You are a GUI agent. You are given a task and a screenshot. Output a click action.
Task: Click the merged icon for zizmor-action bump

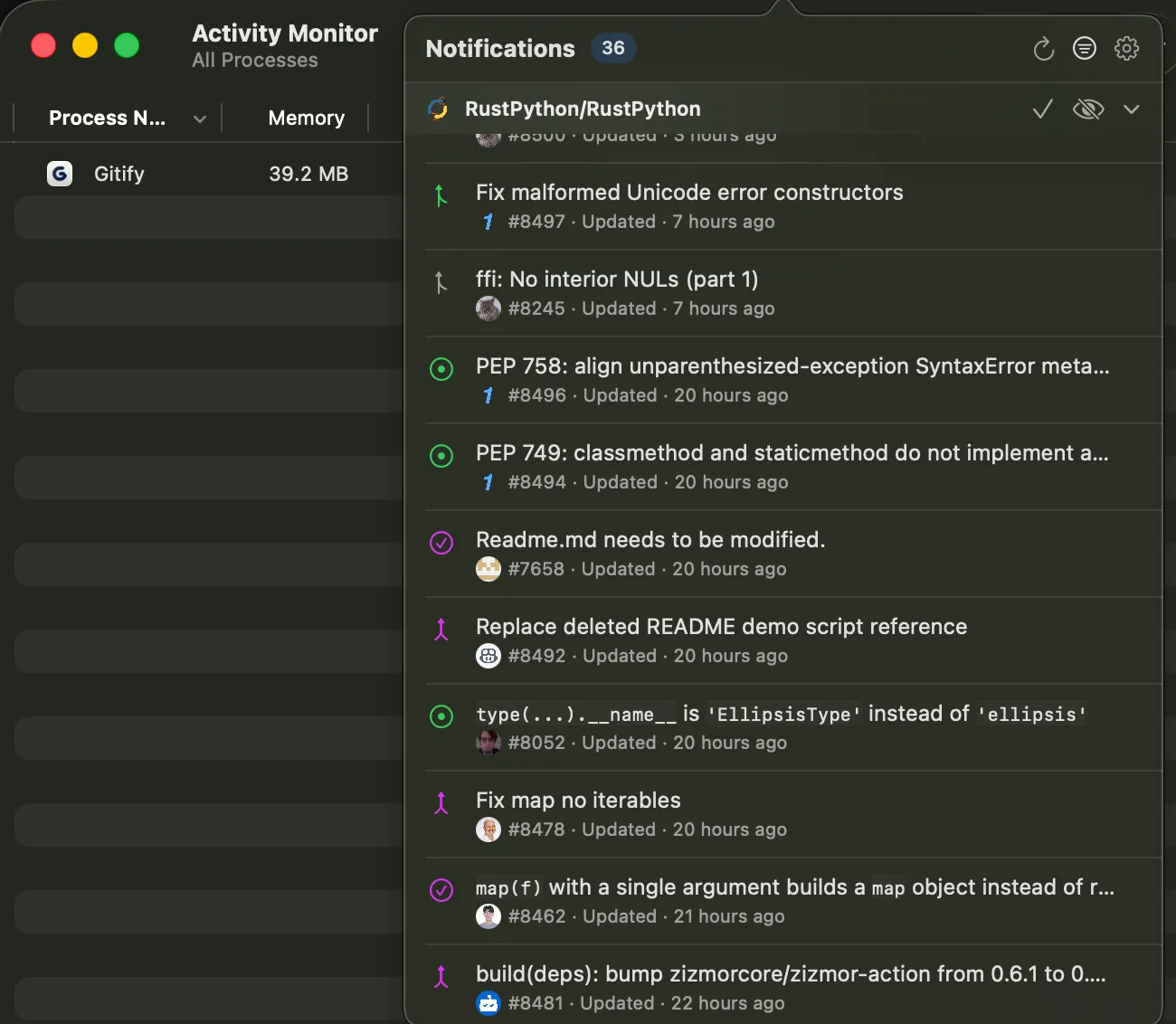click(441, 977)
